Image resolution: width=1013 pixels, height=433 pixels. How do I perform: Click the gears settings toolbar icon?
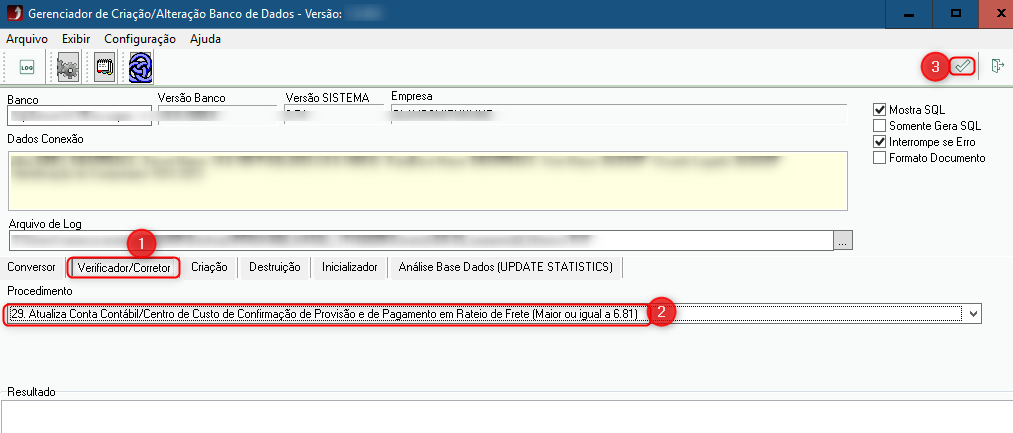click(x=68, y=67)
